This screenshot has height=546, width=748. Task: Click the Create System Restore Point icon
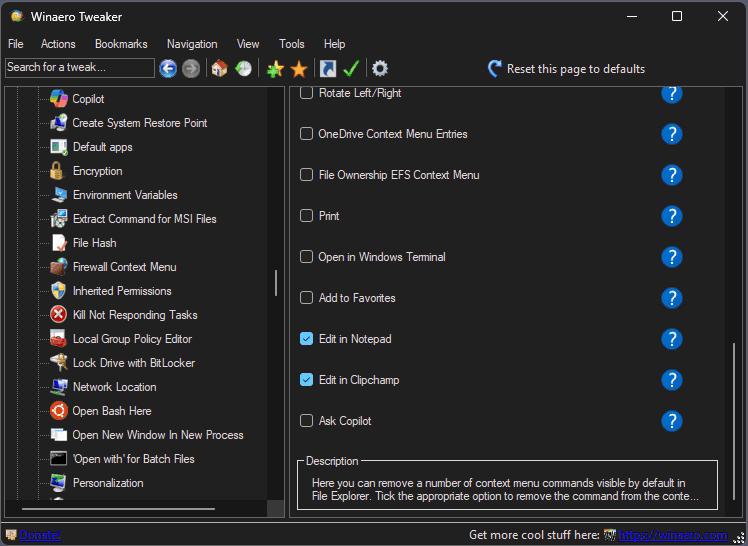coord(59,123)
